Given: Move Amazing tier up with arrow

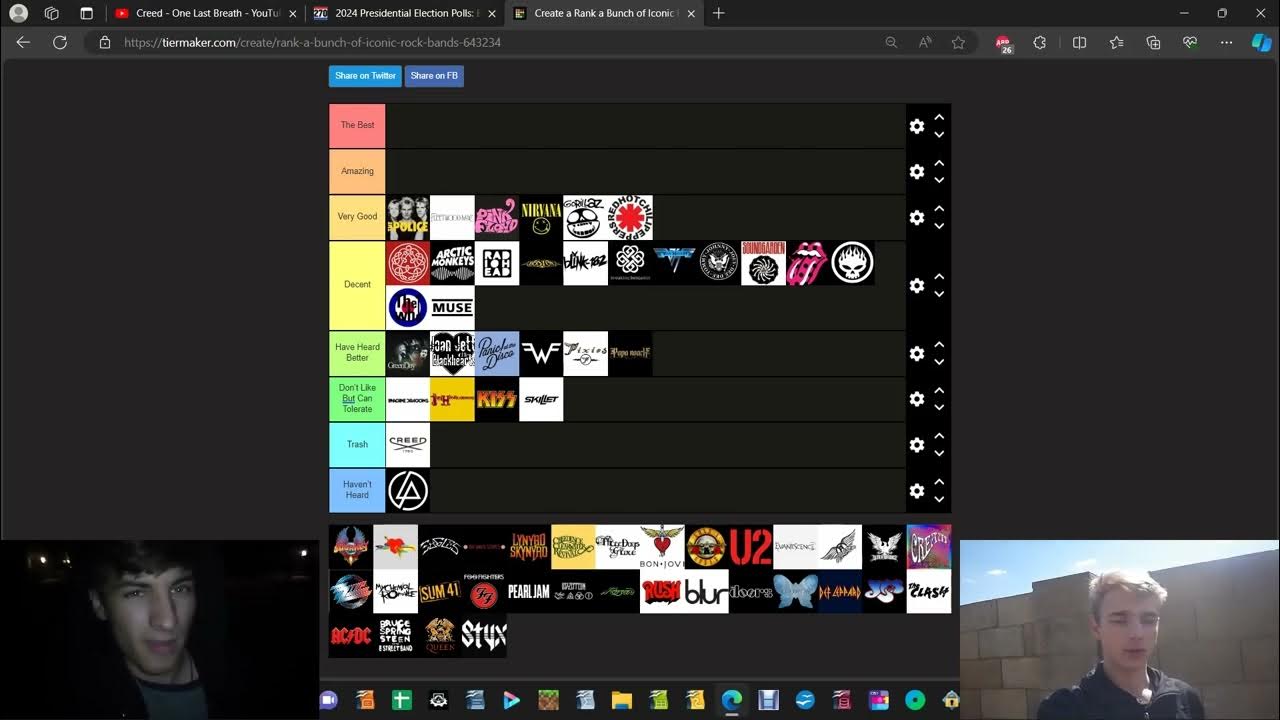Looking at the screenshot, I should (939, 163).
